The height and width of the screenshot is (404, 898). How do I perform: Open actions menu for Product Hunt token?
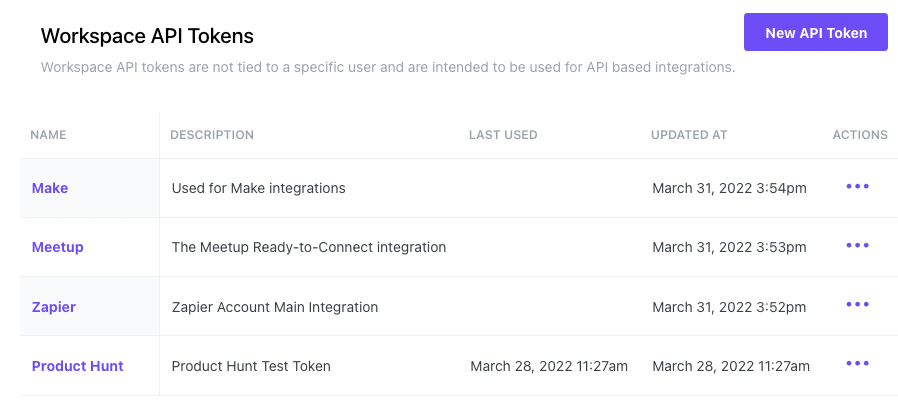857,364
